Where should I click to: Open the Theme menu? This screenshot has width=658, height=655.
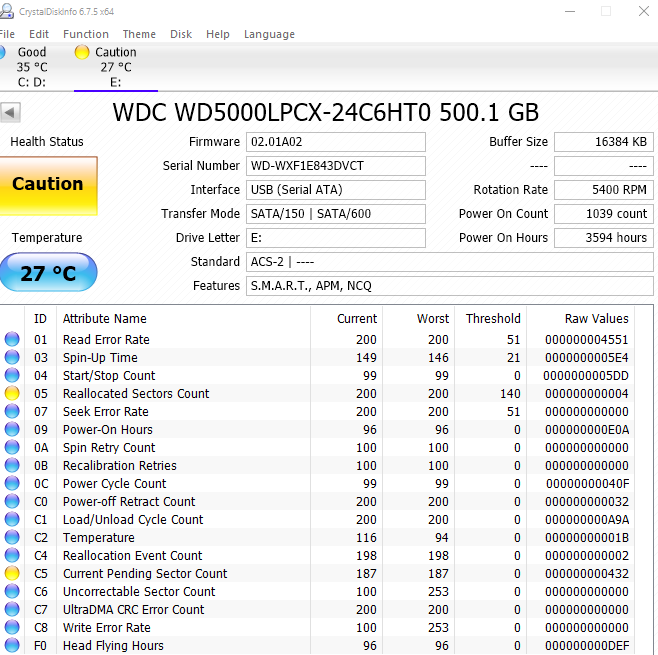click(139, 34)
